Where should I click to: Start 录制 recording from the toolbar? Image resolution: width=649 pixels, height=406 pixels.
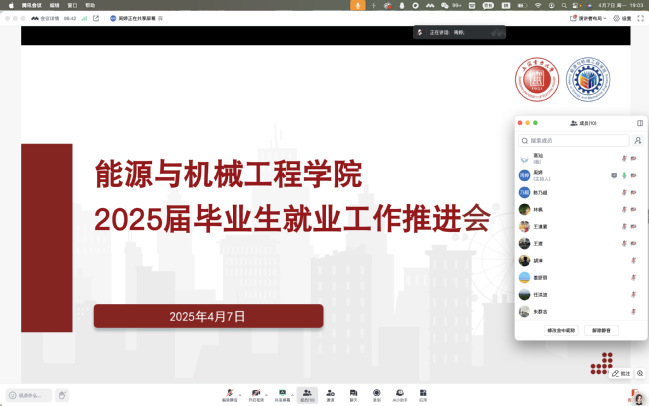coord(376,394)
